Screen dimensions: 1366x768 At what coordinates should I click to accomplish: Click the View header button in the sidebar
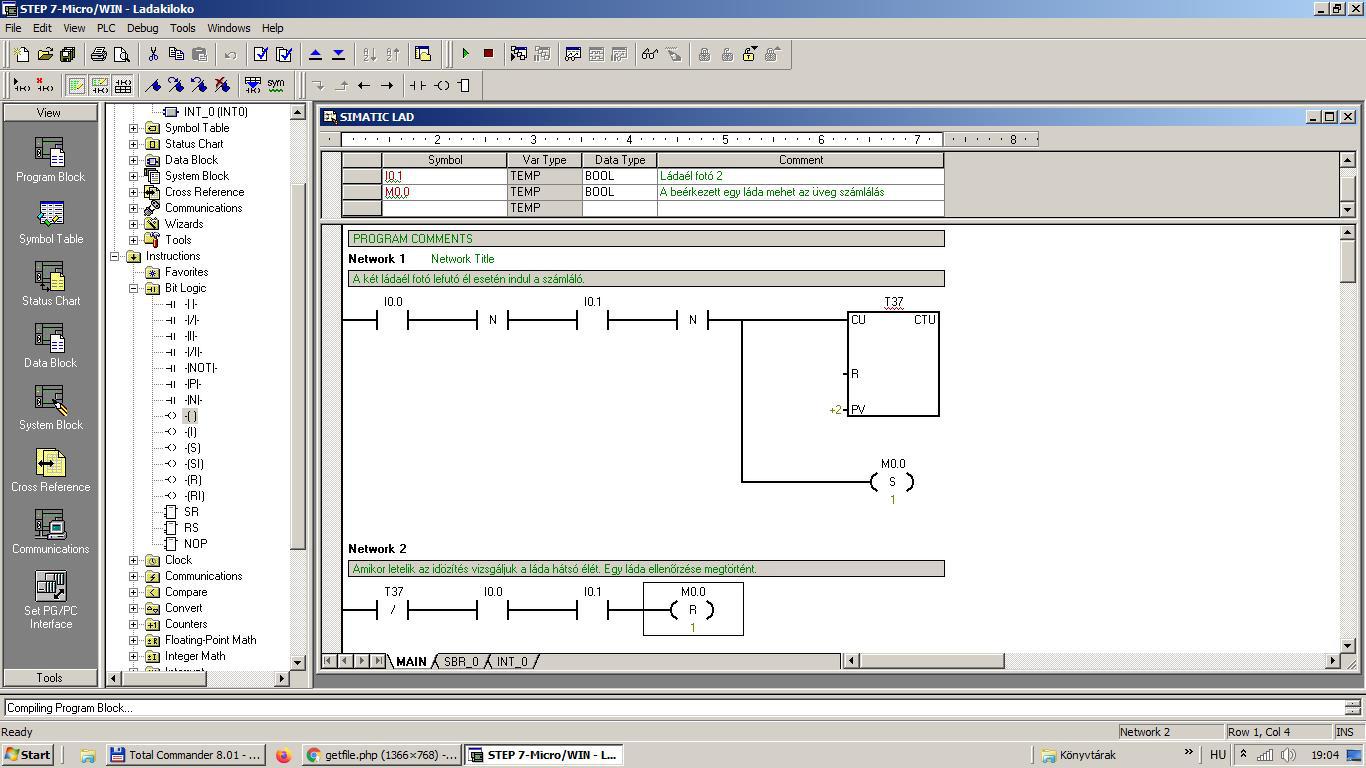point(50,113)
